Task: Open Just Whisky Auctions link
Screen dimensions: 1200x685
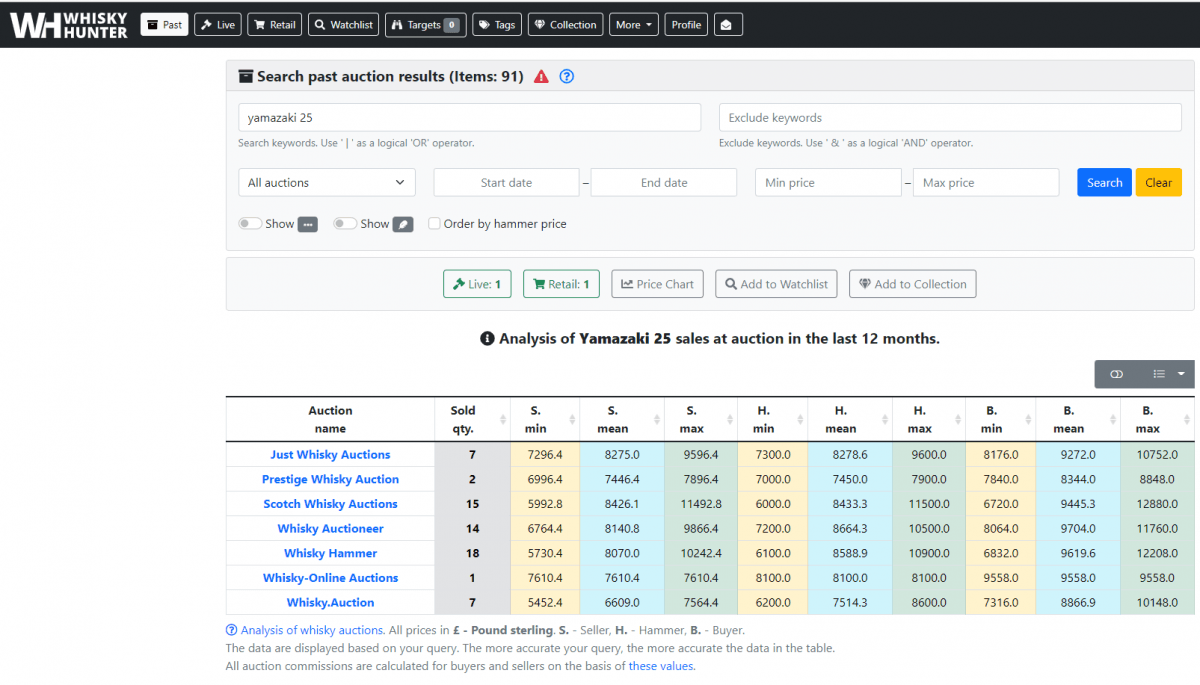Action: tap(330, 455)
